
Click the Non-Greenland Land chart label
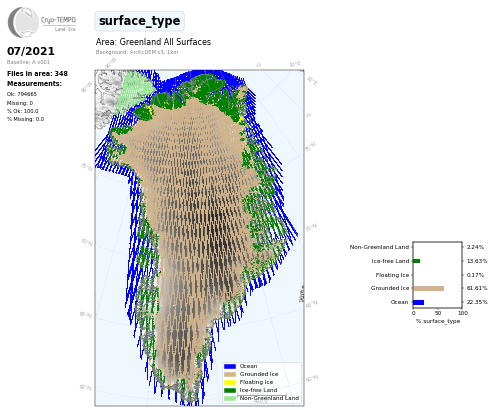click(x=379, y=247)
